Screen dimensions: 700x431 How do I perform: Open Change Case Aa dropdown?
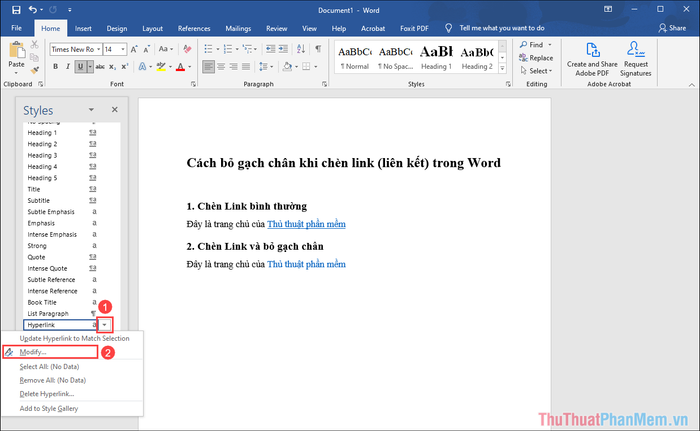tap(166, 49)
